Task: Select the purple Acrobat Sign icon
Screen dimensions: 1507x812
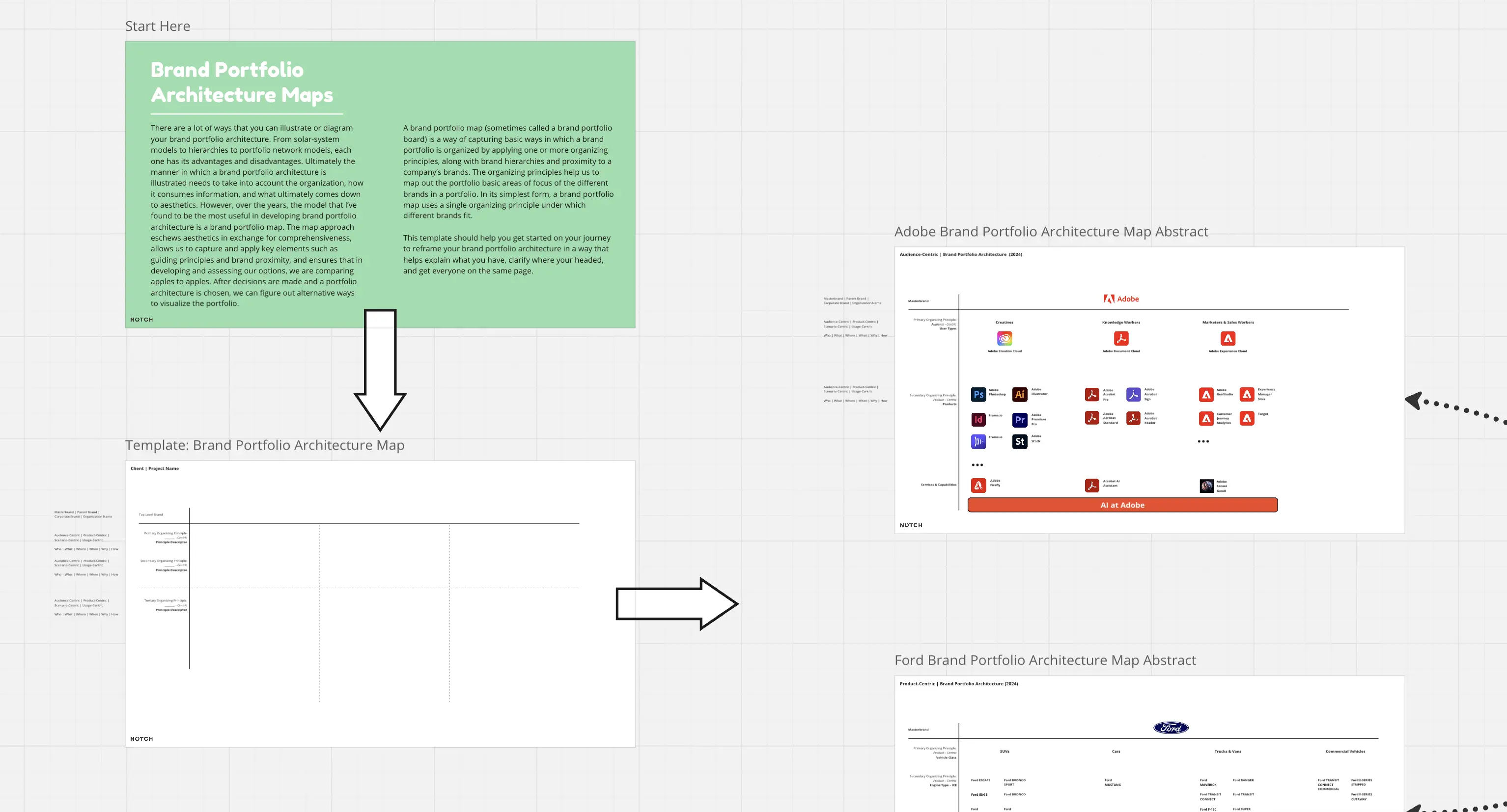Action: 1133,395
